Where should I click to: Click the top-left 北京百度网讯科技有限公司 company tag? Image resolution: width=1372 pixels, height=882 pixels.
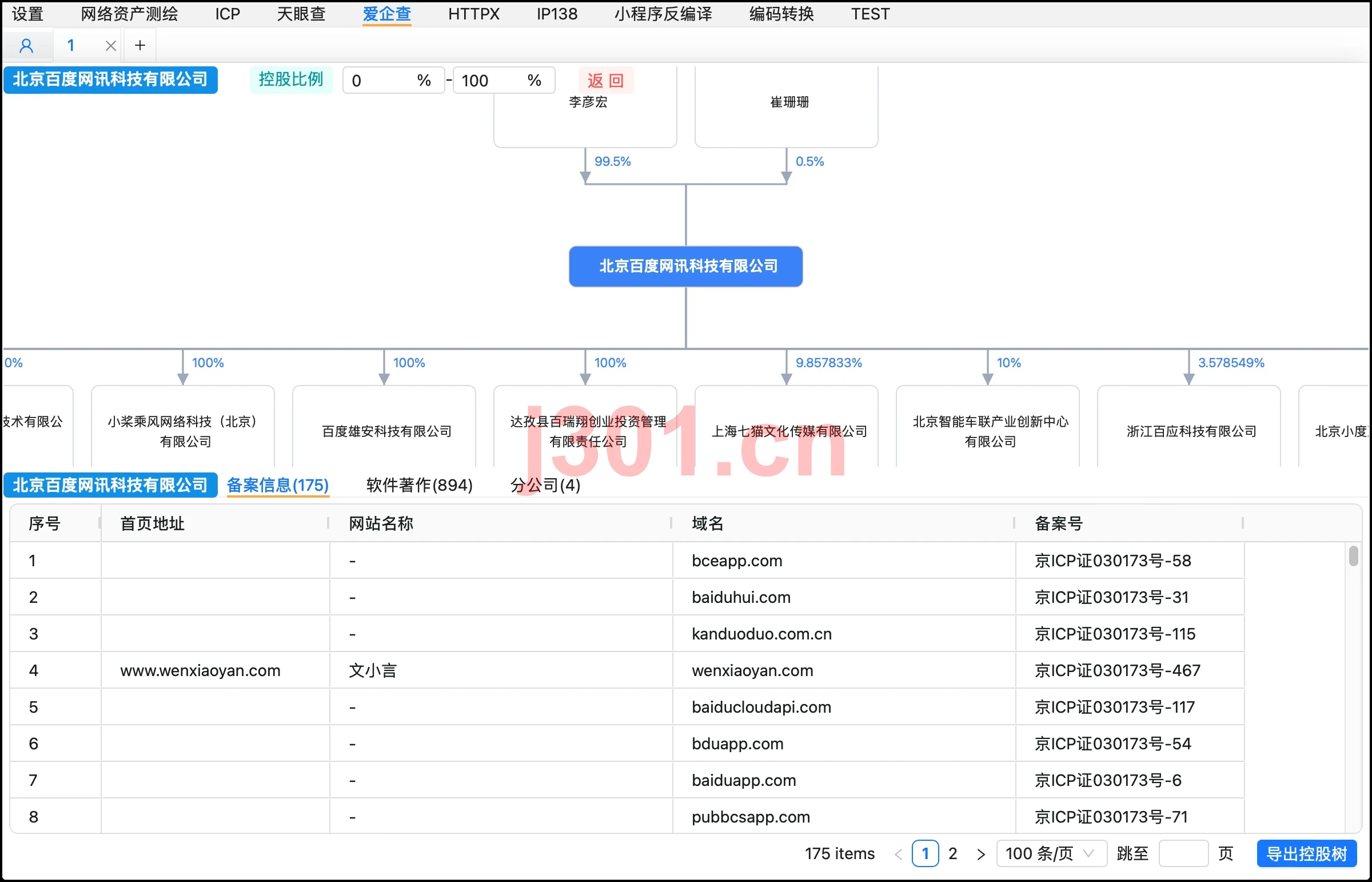(x=110, y=80)
